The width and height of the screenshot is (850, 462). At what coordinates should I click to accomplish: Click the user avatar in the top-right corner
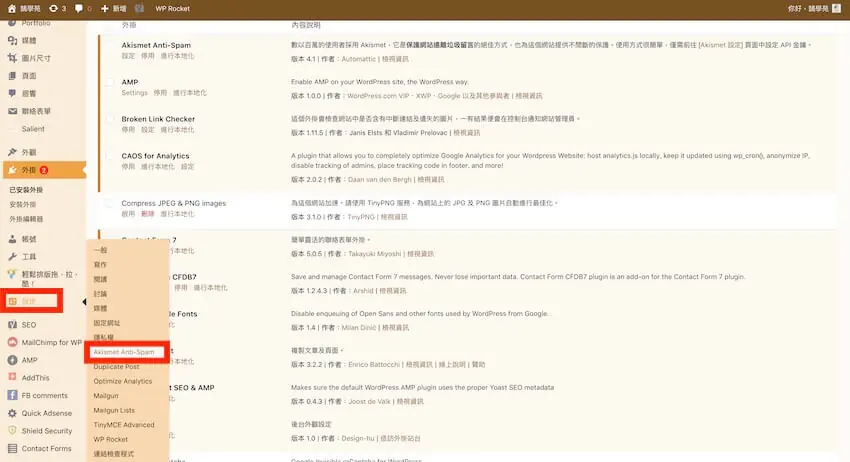(836, 9)
